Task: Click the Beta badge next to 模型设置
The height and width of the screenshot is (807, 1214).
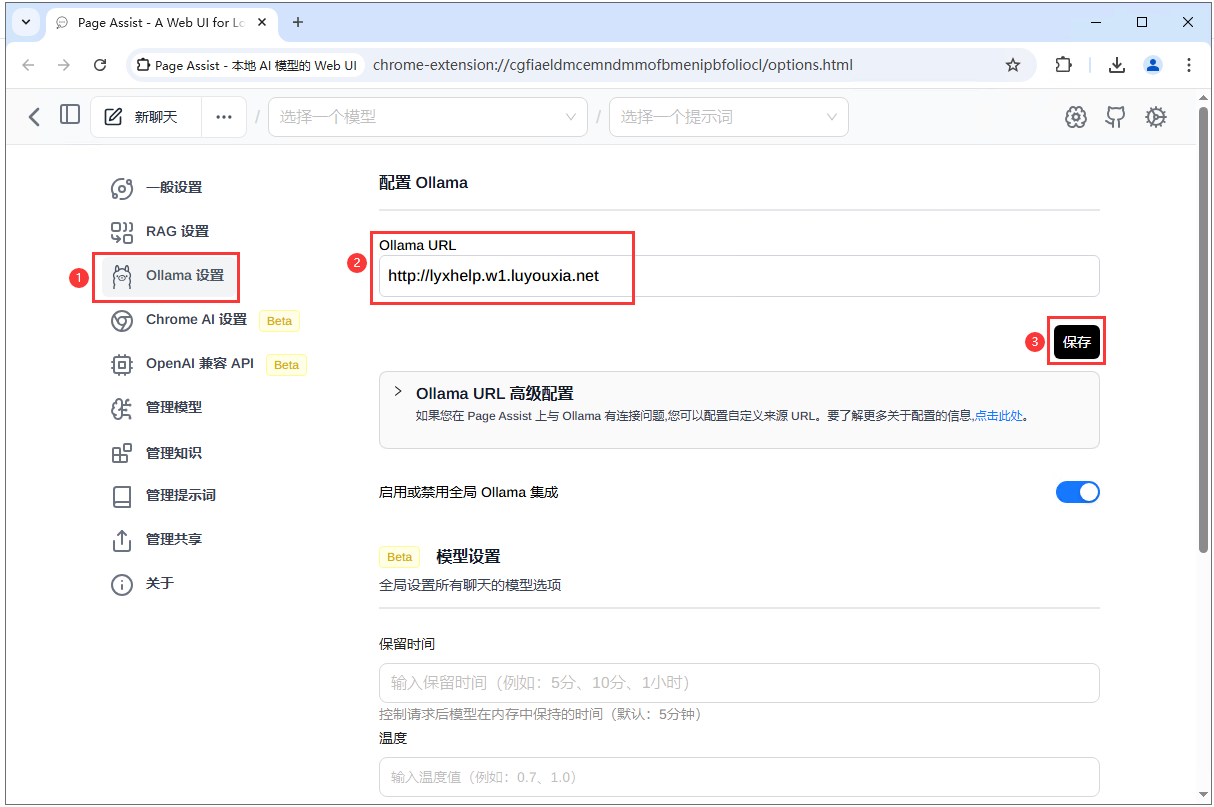Action: [400, 557]
